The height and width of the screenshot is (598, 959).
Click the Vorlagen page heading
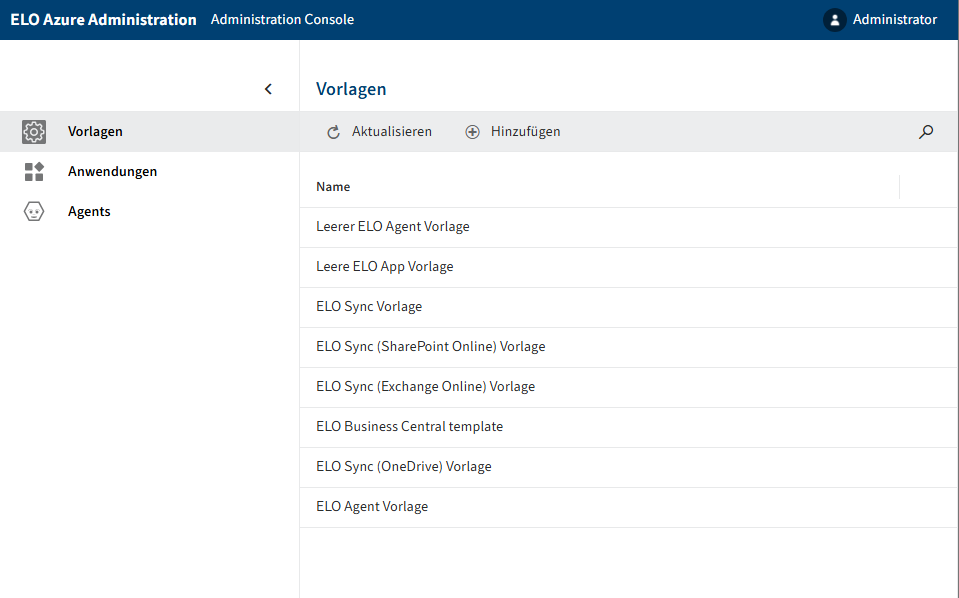(351, 89)
